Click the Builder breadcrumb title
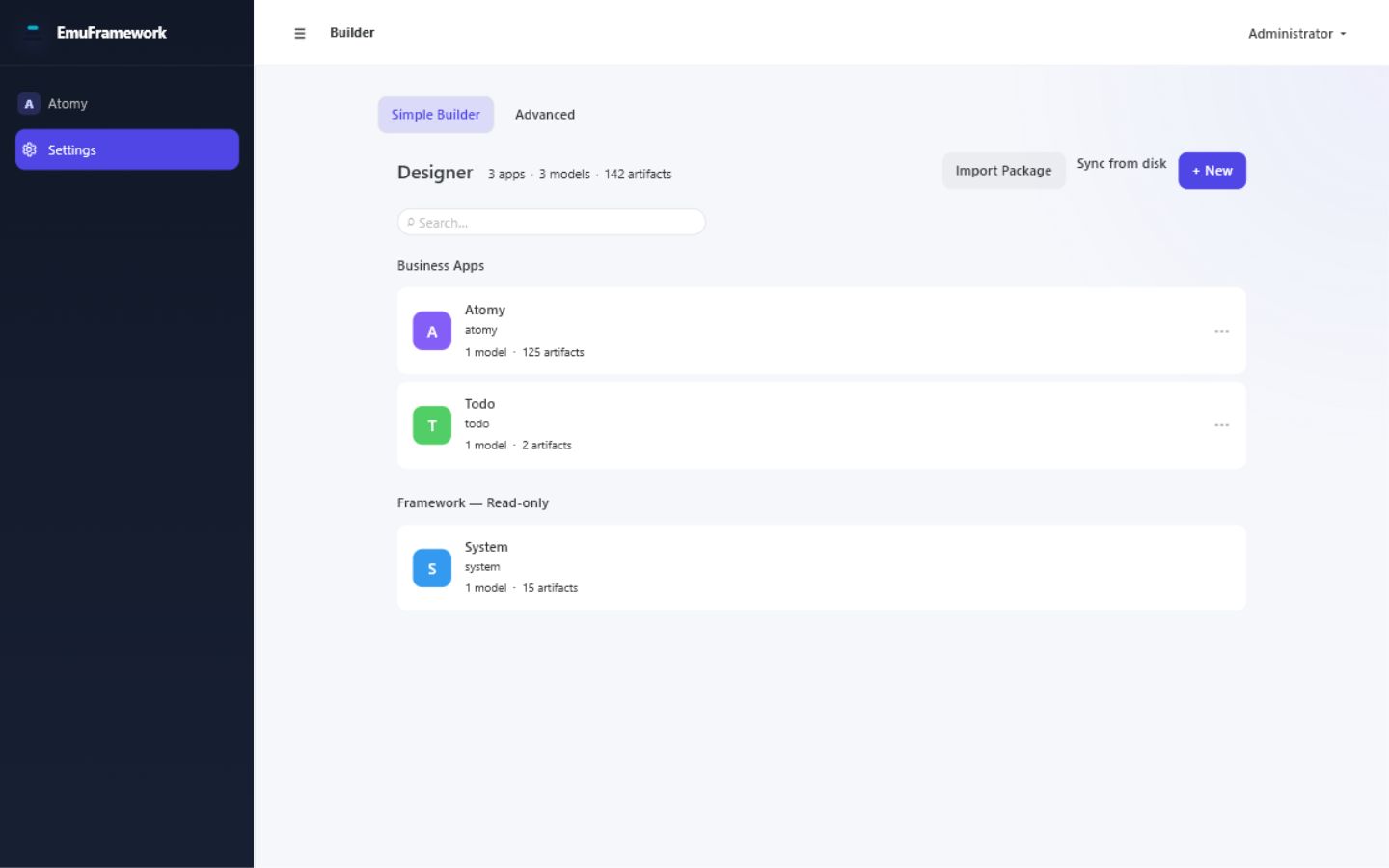 pos(352,32)
